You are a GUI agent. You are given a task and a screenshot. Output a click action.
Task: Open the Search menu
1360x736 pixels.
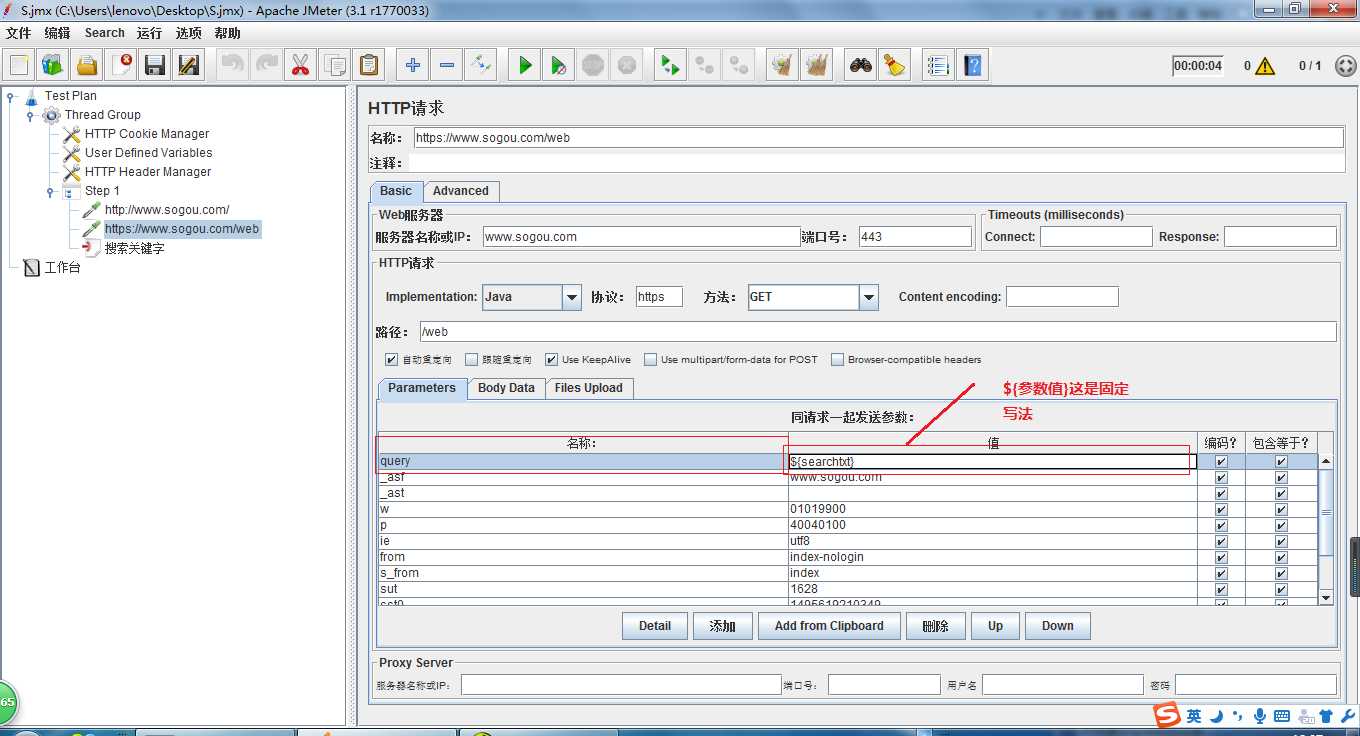click(105, 33)
